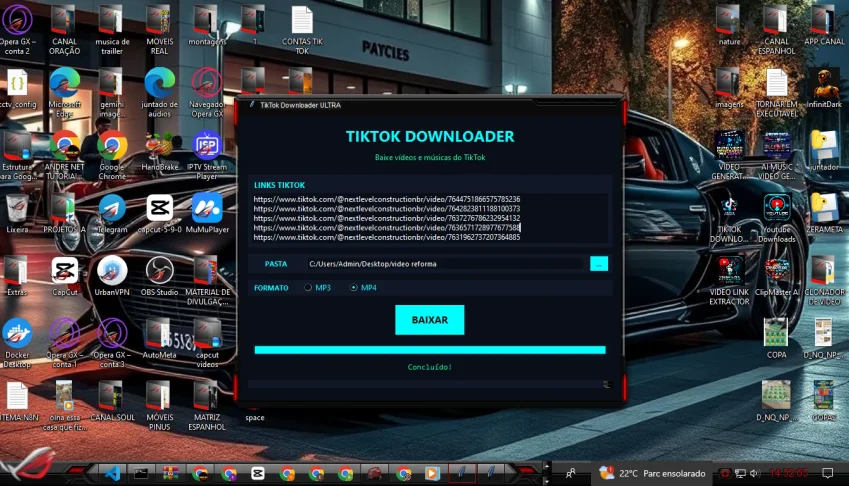Open folder browser with the '...' button
This screenshot has height=486, width=849.
599,264
